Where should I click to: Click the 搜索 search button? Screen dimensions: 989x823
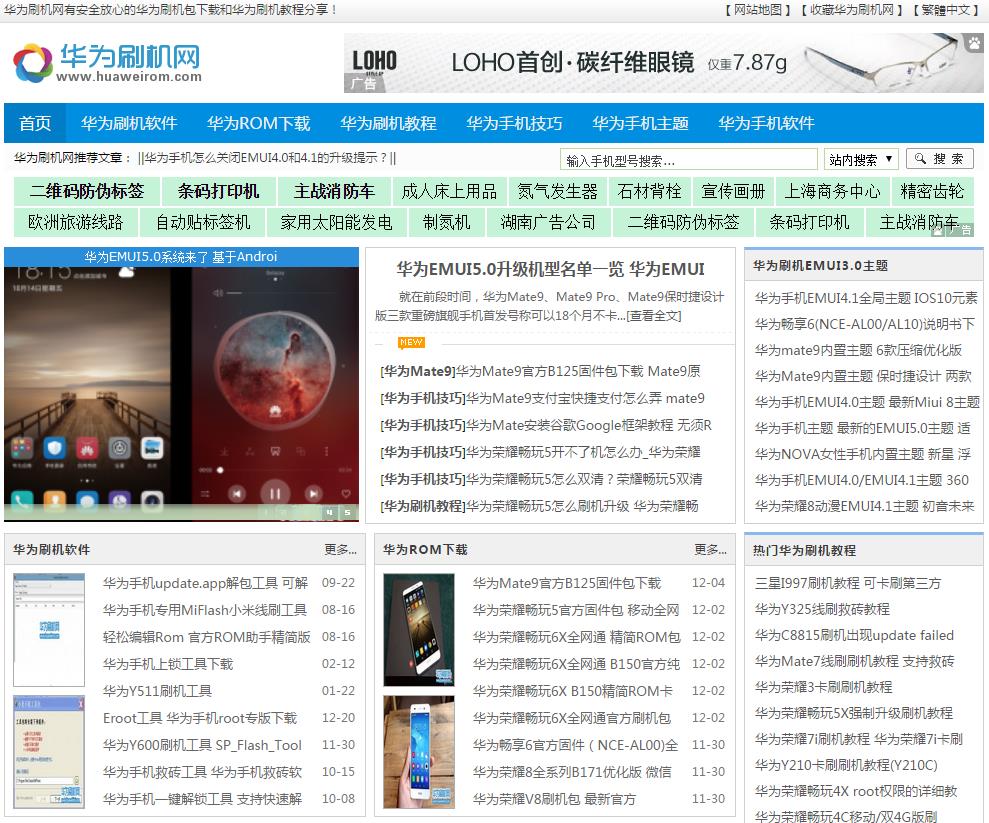[939, 159]
